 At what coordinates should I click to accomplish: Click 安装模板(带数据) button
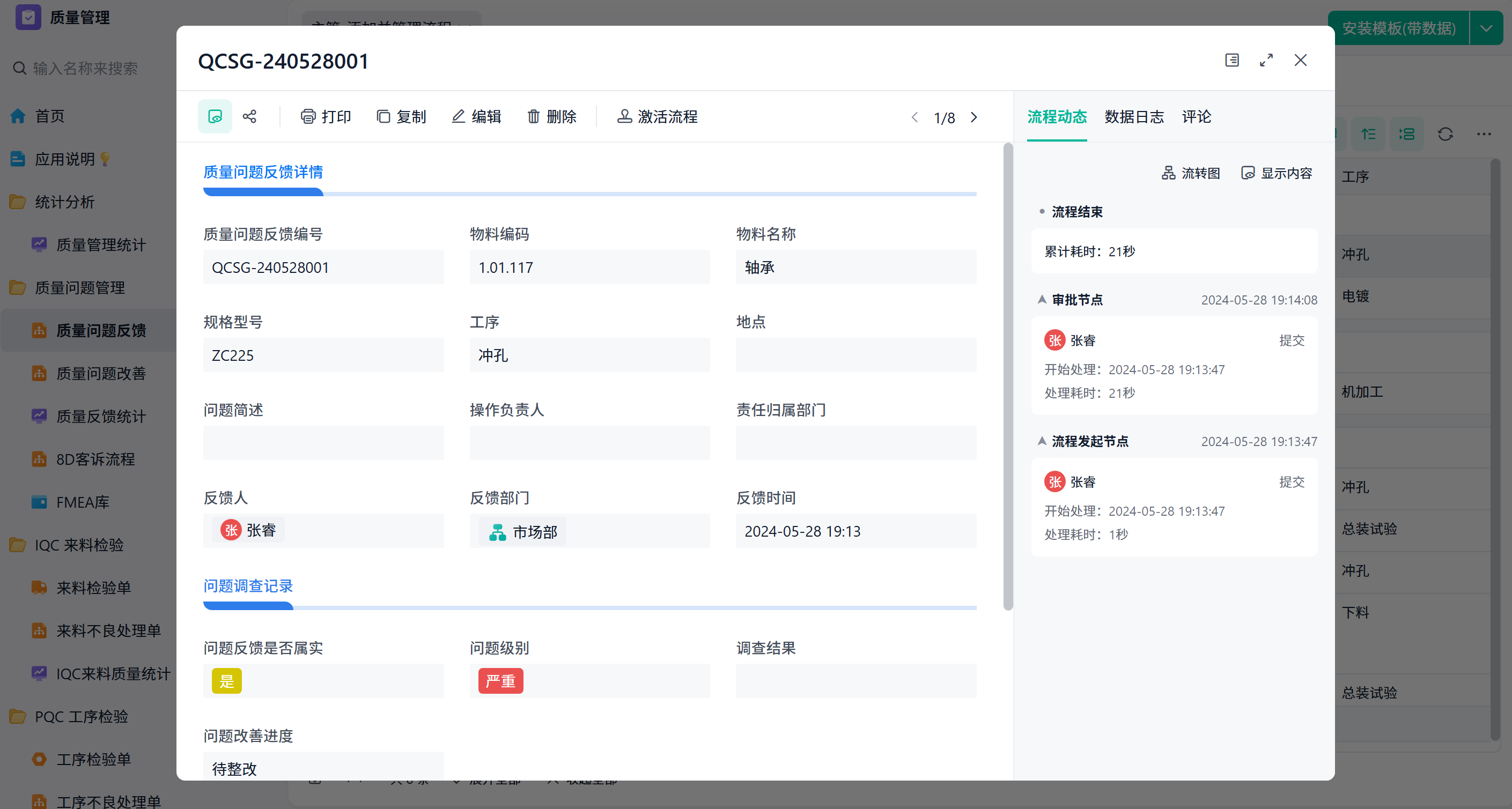tap(1398, 28)
